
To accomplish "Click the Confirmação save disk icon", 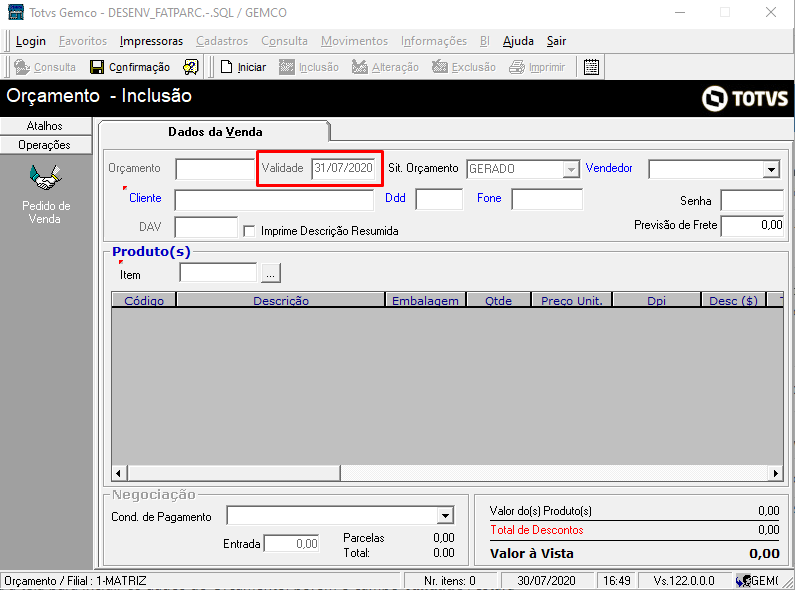I will 97,67.
